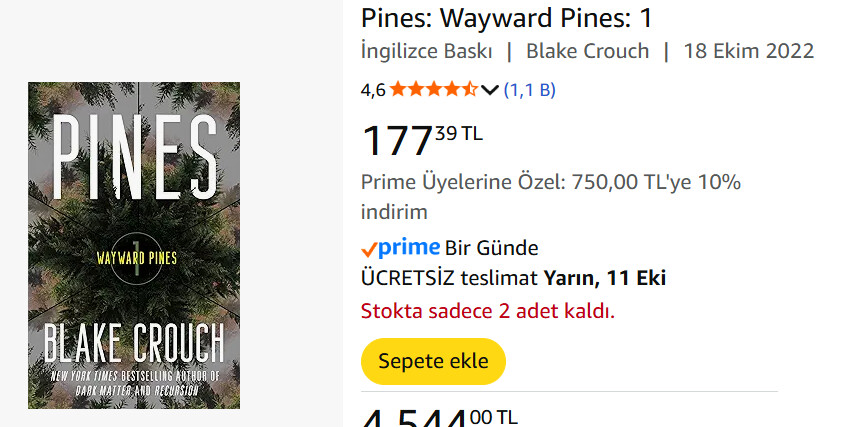Click the Bir Günde delivery label
The height and width of the screenshot is (427, 858).
click(491, 249)
